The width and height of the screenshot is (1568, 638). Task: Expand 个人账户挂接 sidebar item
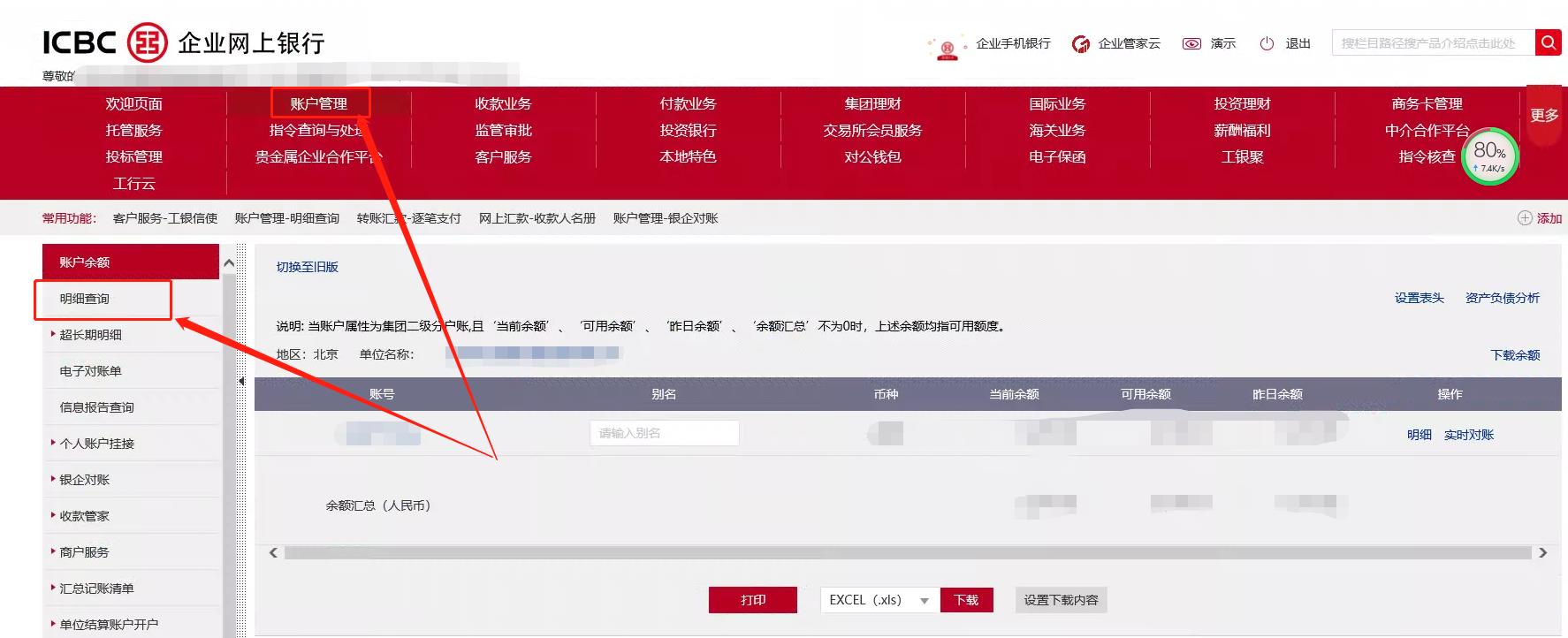point(93,444)
